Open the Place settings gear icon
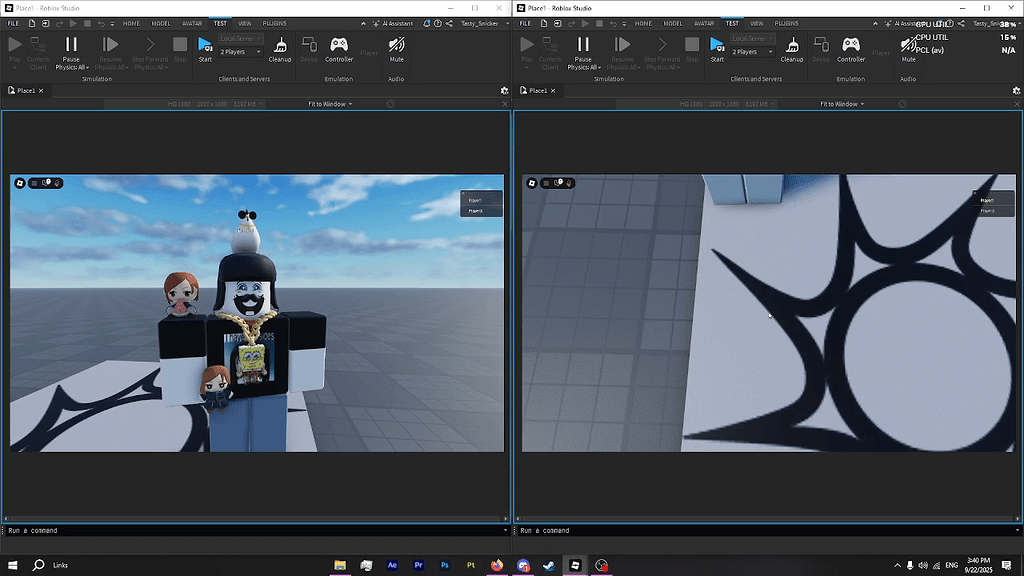1024x576 pixels. coord(505,90)
